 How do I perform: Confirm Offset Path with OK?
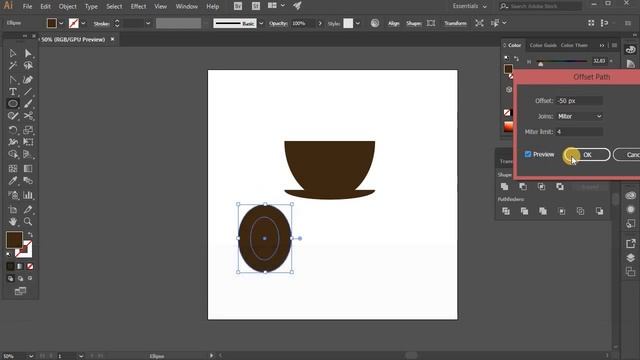[587, 155]
